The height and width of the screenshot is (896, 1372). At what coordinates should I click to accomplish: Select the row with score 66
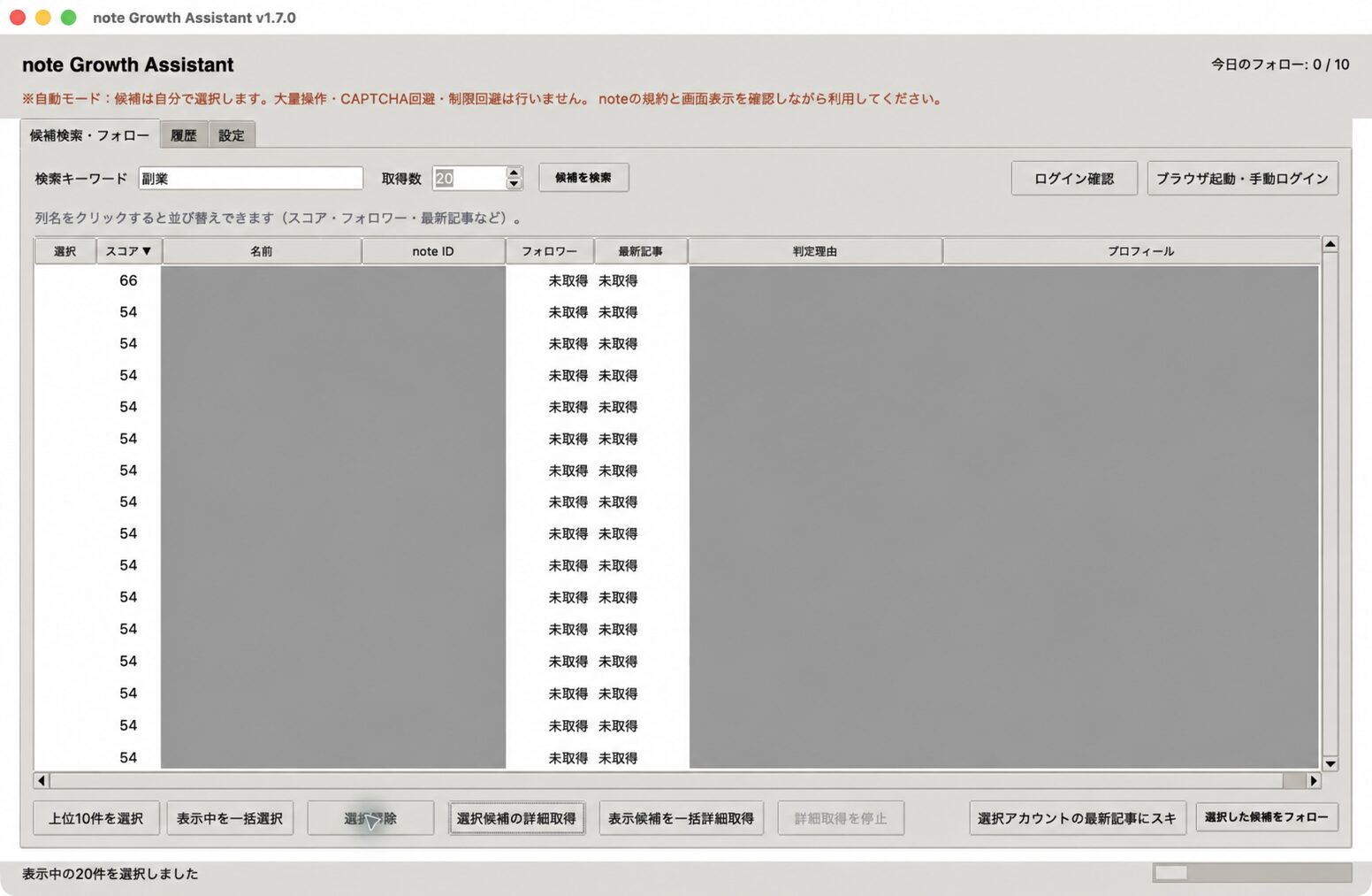[x=676, y=280]
